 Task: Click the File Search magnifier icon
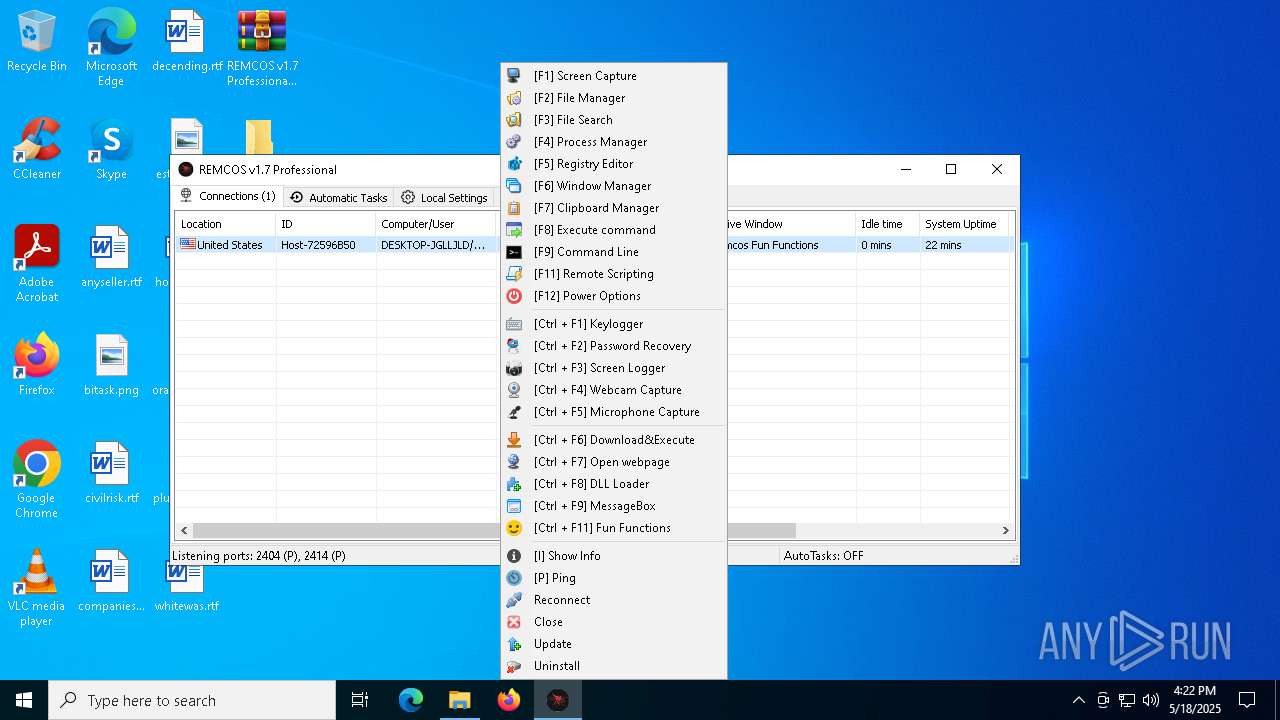pyautogui.click(x=514, y=120)
